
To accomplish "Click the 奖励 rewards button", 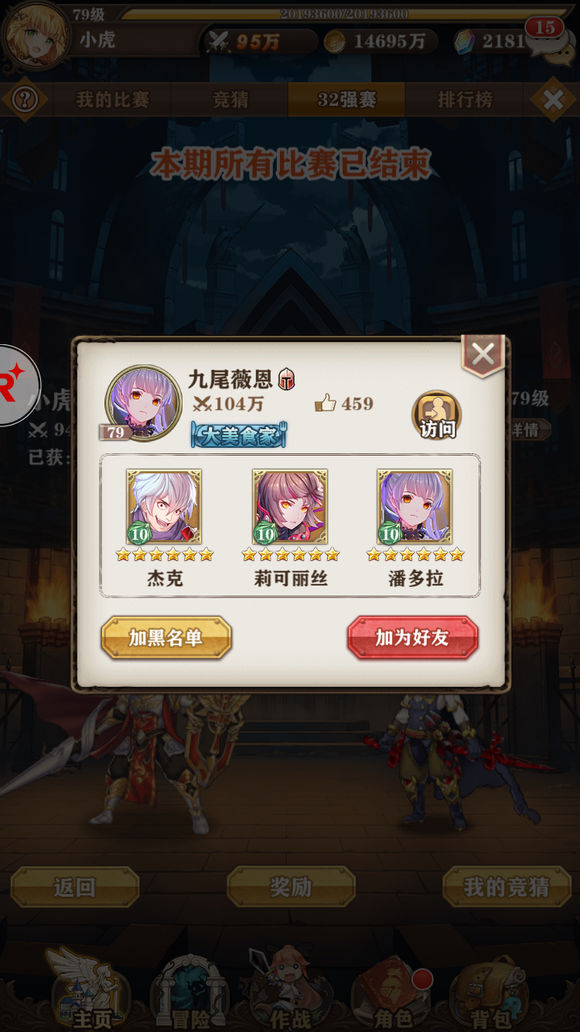I will coord(291,887).
